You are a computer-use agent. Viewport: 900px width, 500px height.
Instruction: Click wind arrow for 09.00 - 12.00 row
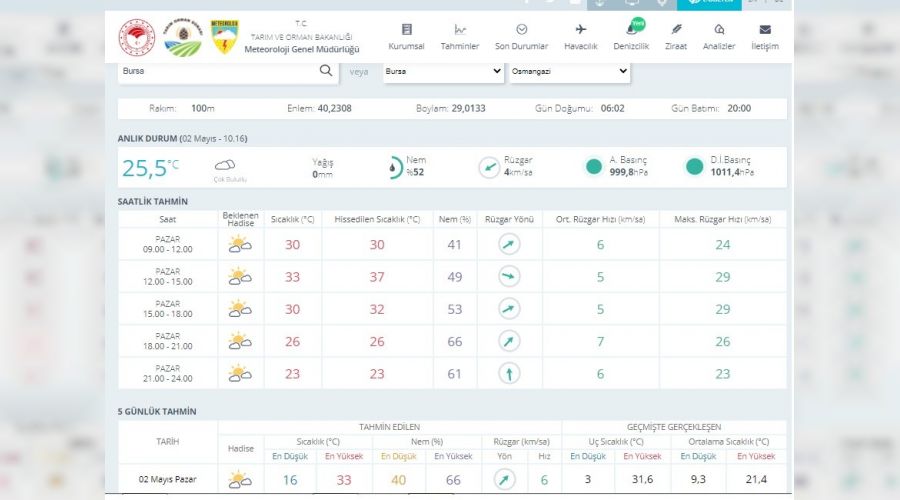[509, 245]
